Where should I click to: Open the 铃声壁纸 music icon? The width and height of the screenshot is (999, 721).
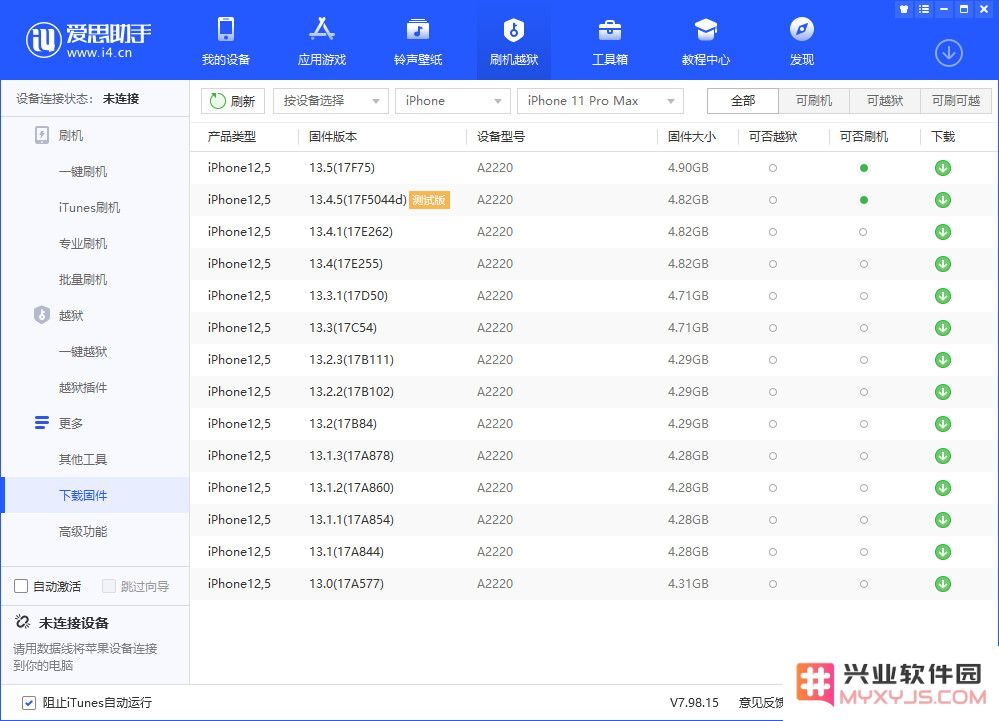click(418, 30)
